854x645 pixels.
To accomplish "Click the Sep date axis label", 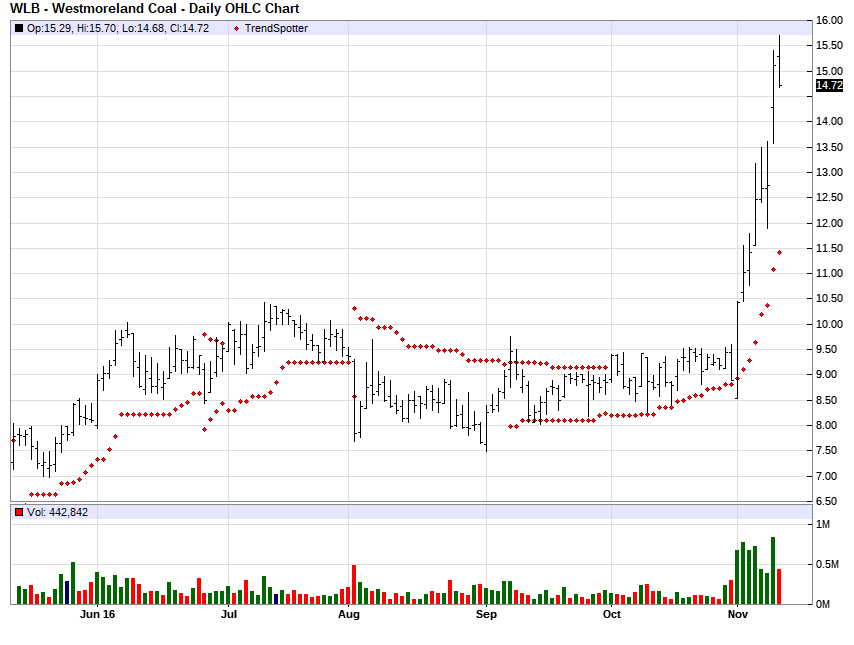I will coord(486,614).
